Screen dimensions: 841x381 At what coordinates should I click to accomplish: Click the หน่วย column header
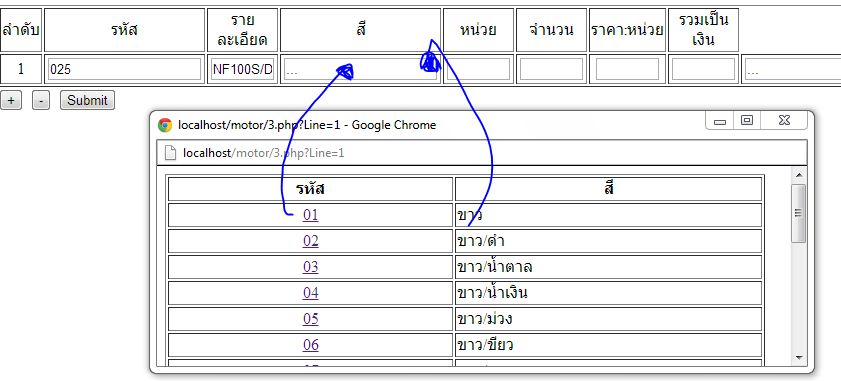478,30
